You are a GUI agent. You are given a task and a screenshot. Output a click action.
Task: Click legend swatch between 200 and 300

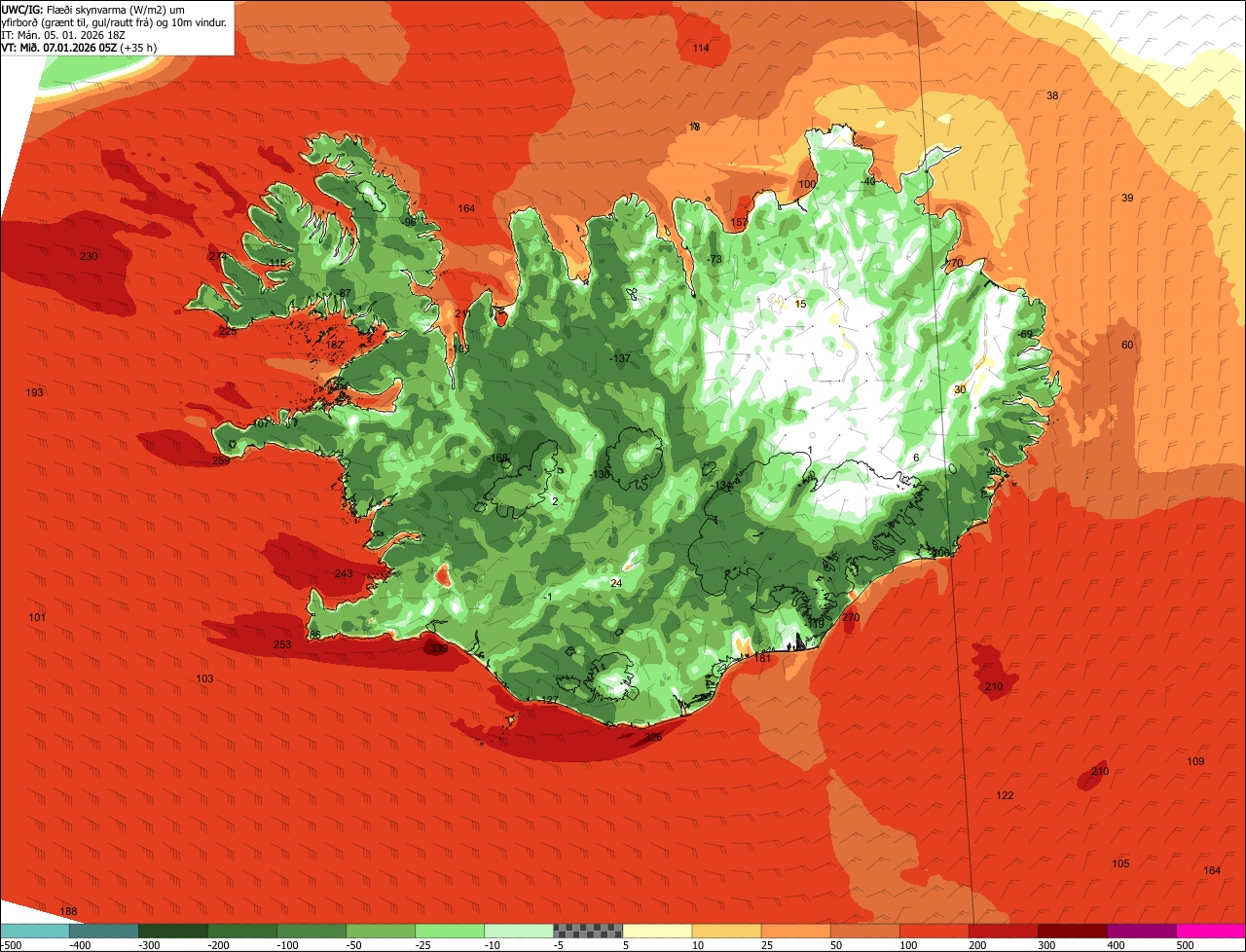point(1003,930)
